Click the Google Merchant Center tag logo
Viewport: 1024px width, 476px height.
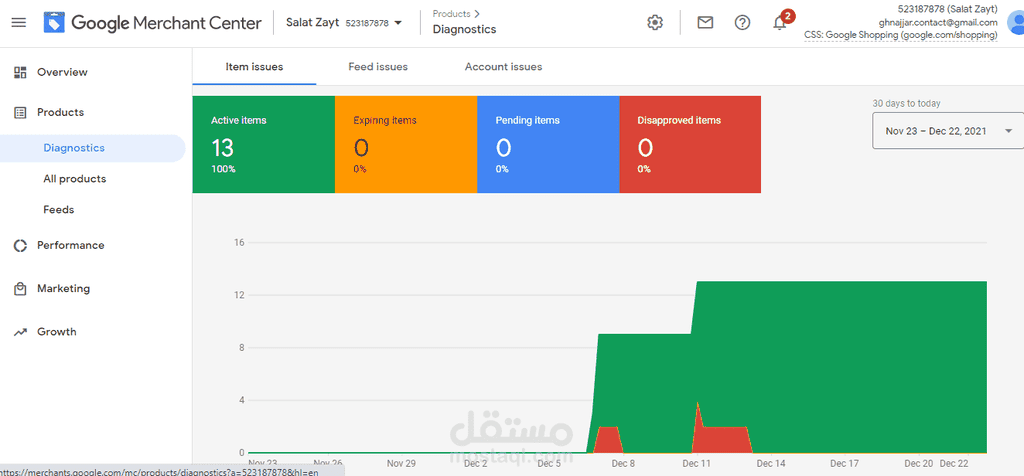pyautogui.click(x=55, y=23)
